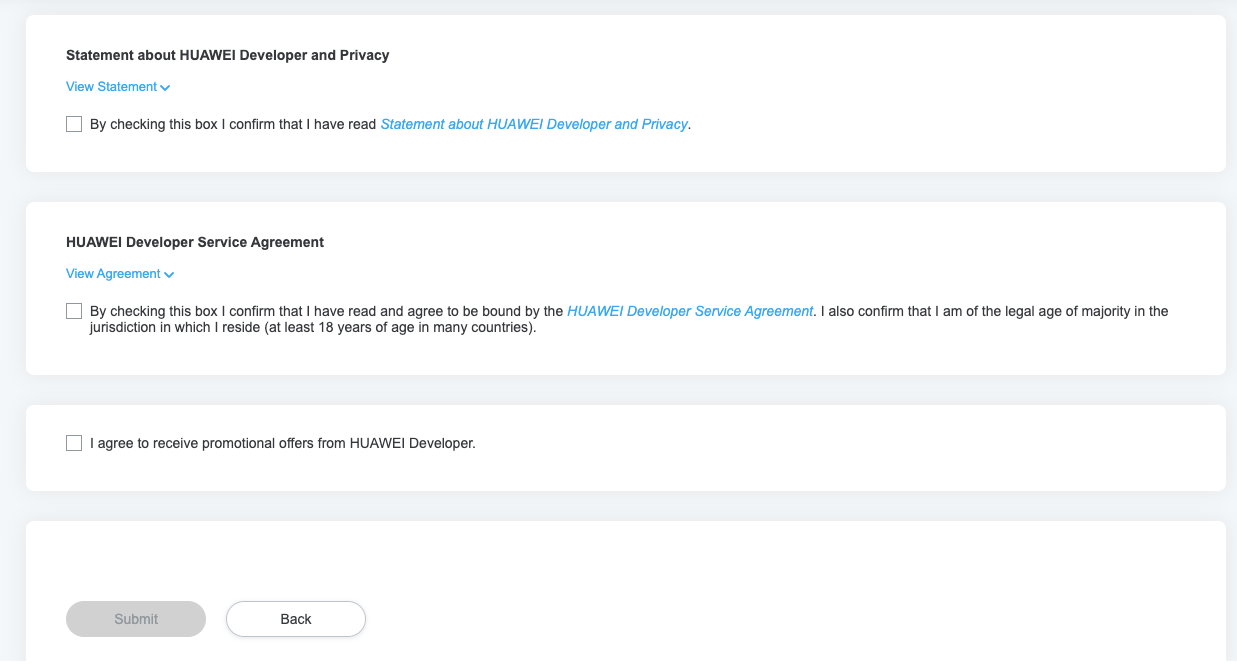1237x664 pixels.
Task: Open the HUAWEI Developer Service Agreement link
Action: click(x=690, y=311)
